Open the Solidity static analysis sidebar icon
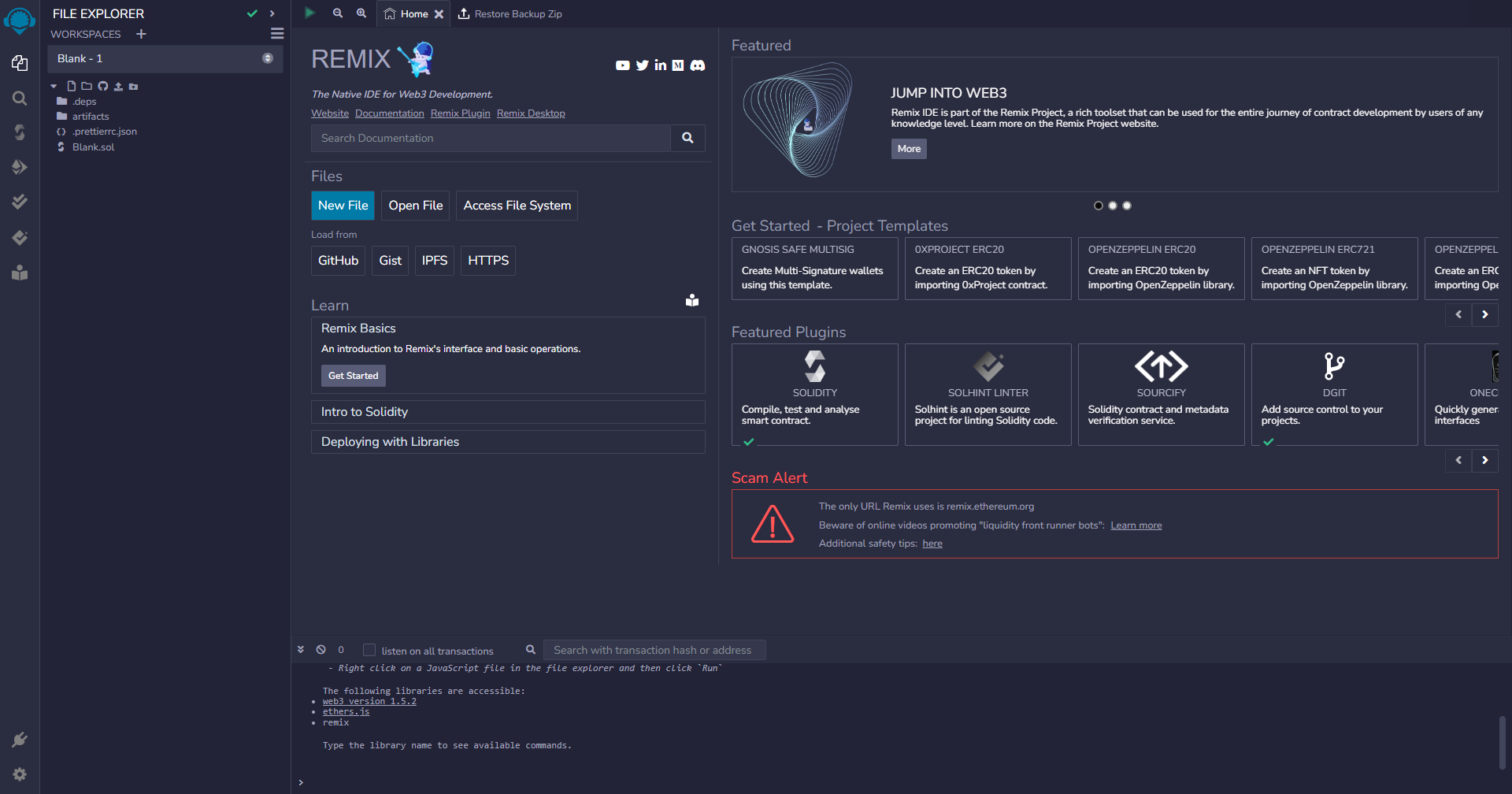This screenshot has height=794, width=1512. pyautogui.click(x=20, y=202)
